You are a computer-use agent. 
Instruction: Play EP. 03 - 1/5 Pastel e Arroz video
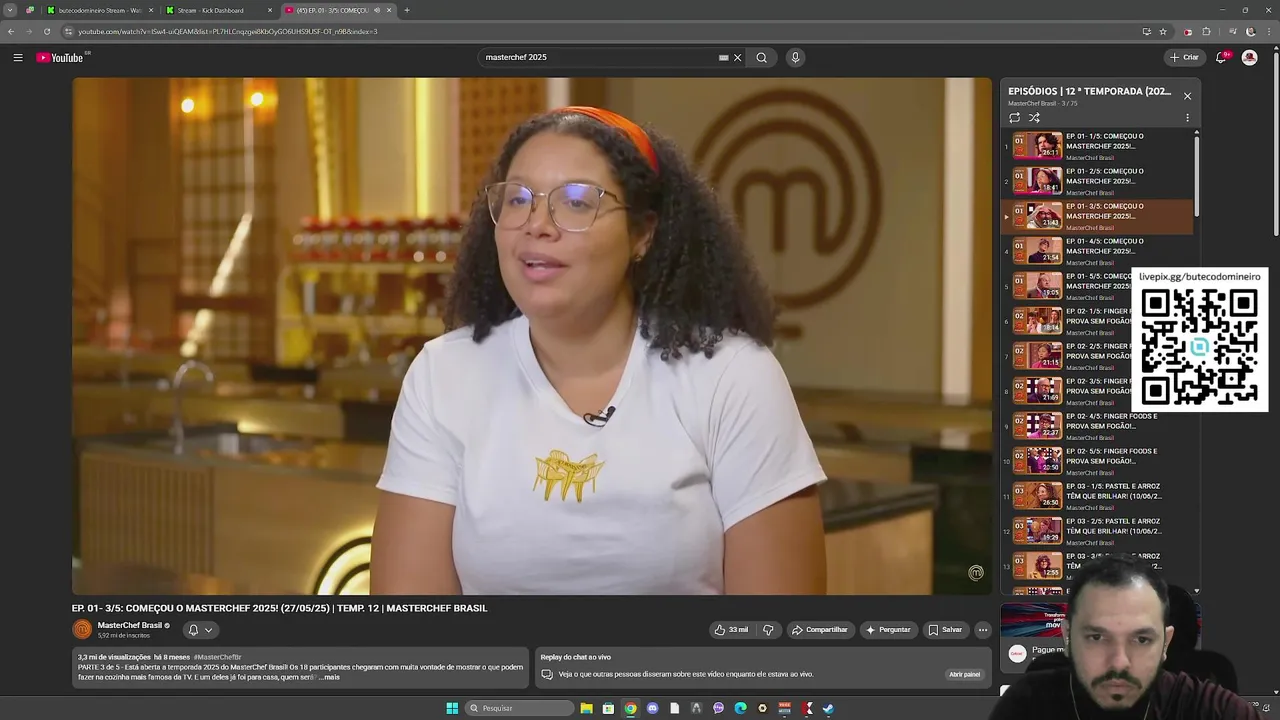[x=1098, y=496]
